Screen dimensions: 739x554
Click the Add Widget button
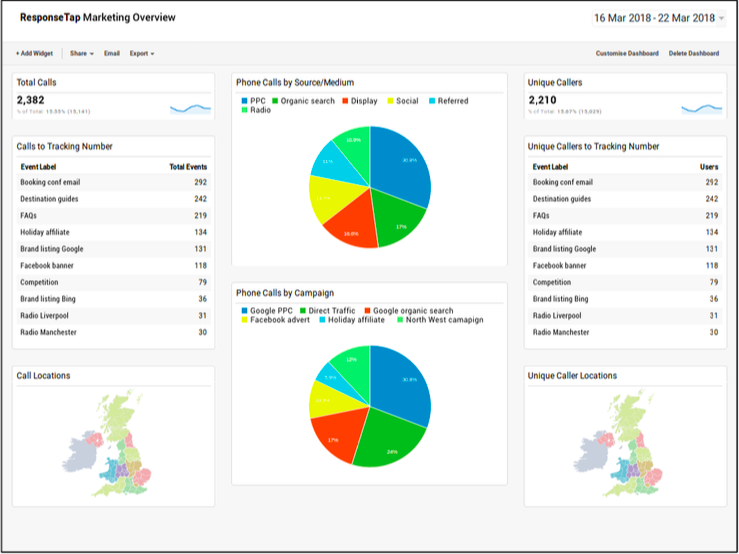coord(34,54)
